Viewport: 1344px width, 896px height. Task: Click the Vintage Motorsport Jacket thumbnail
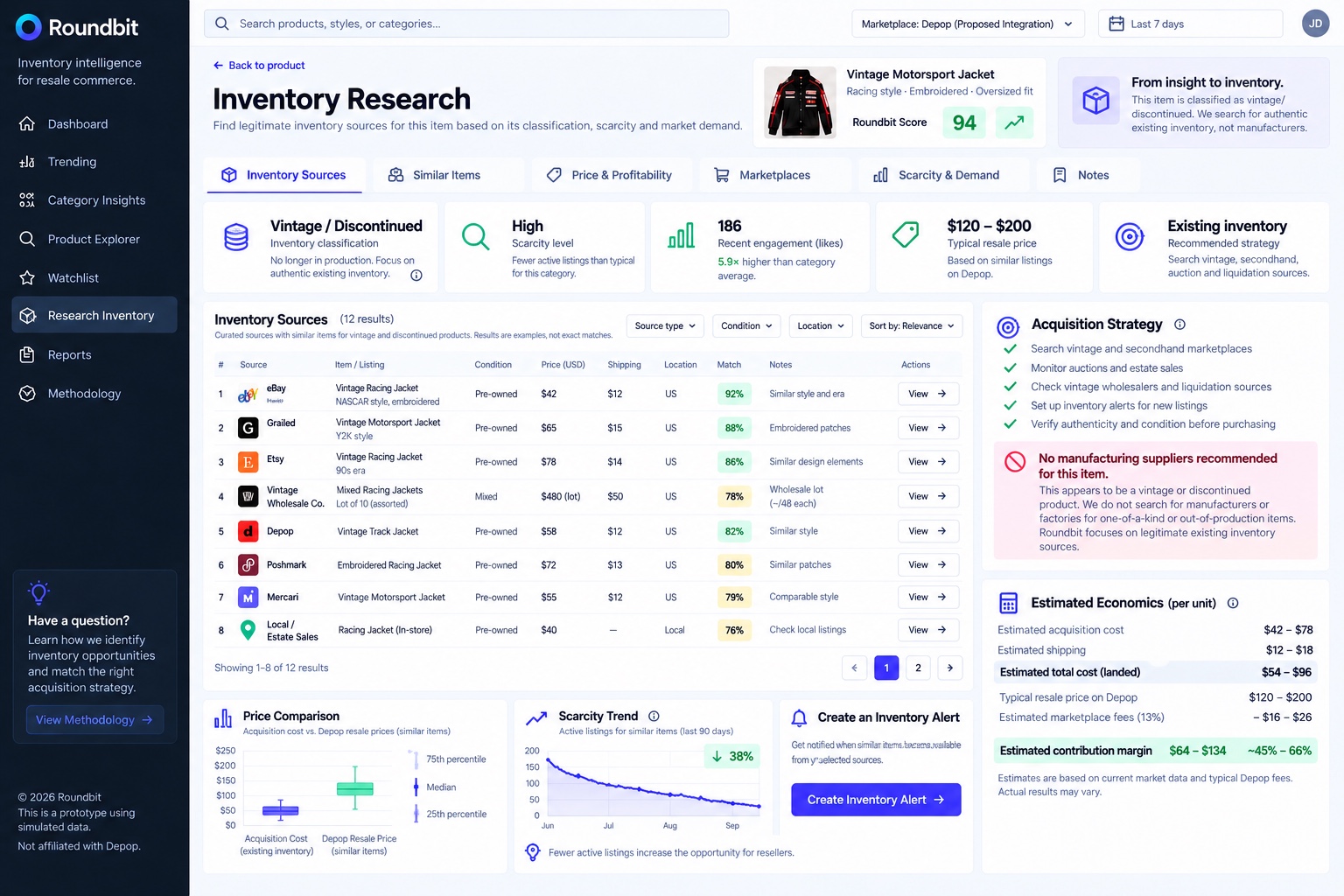point(800,103)
